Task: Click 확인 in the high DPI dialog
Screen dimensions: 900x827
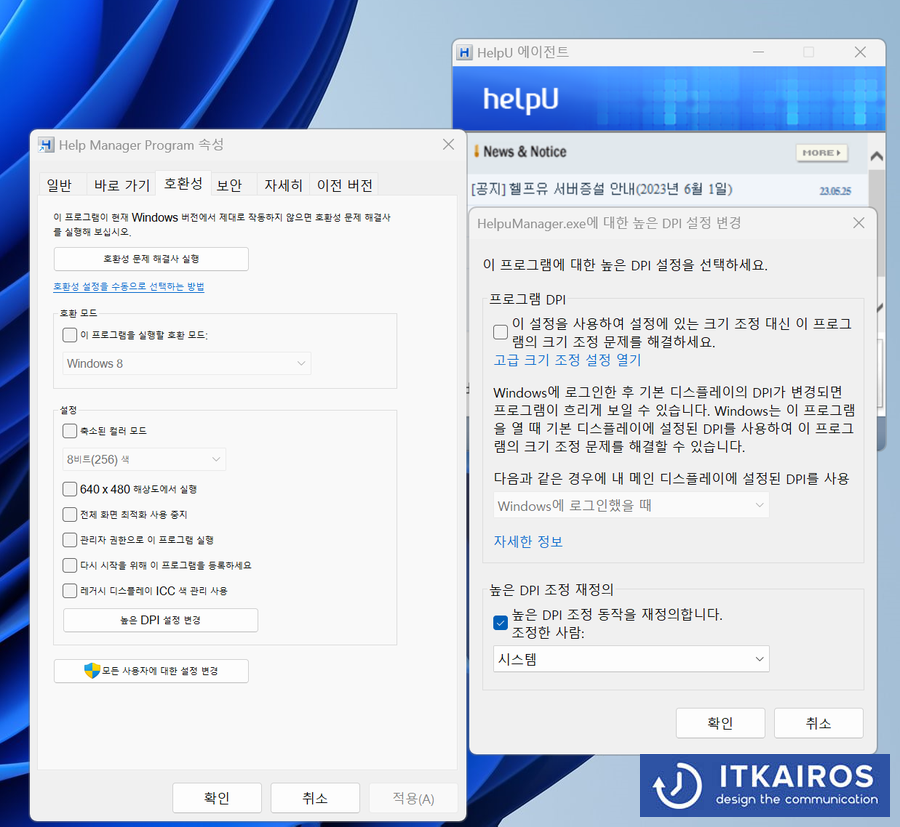Action: (x=720, y=723)
